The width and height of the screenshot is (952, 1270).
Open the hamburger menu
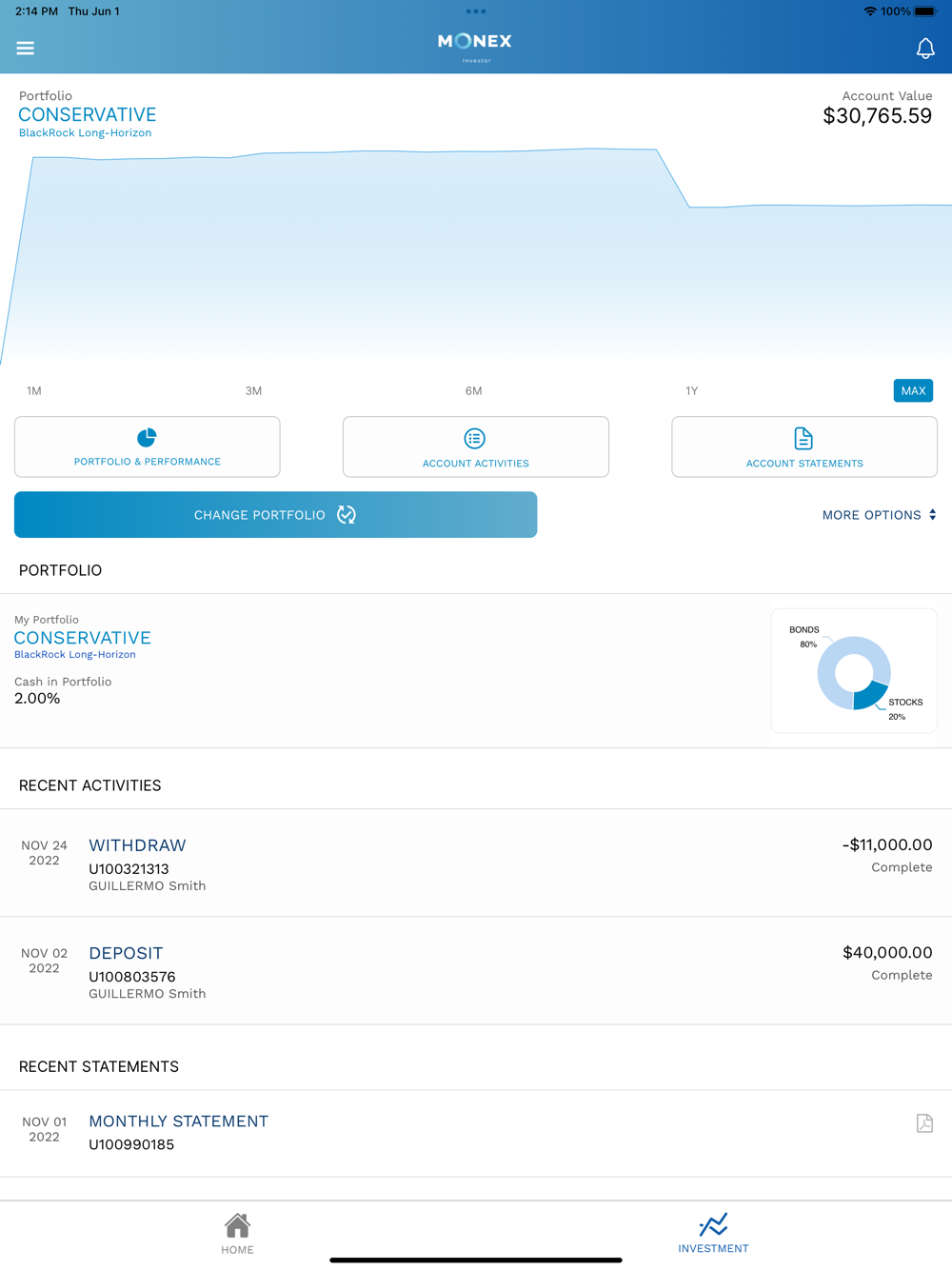click(x=26, y=48)
